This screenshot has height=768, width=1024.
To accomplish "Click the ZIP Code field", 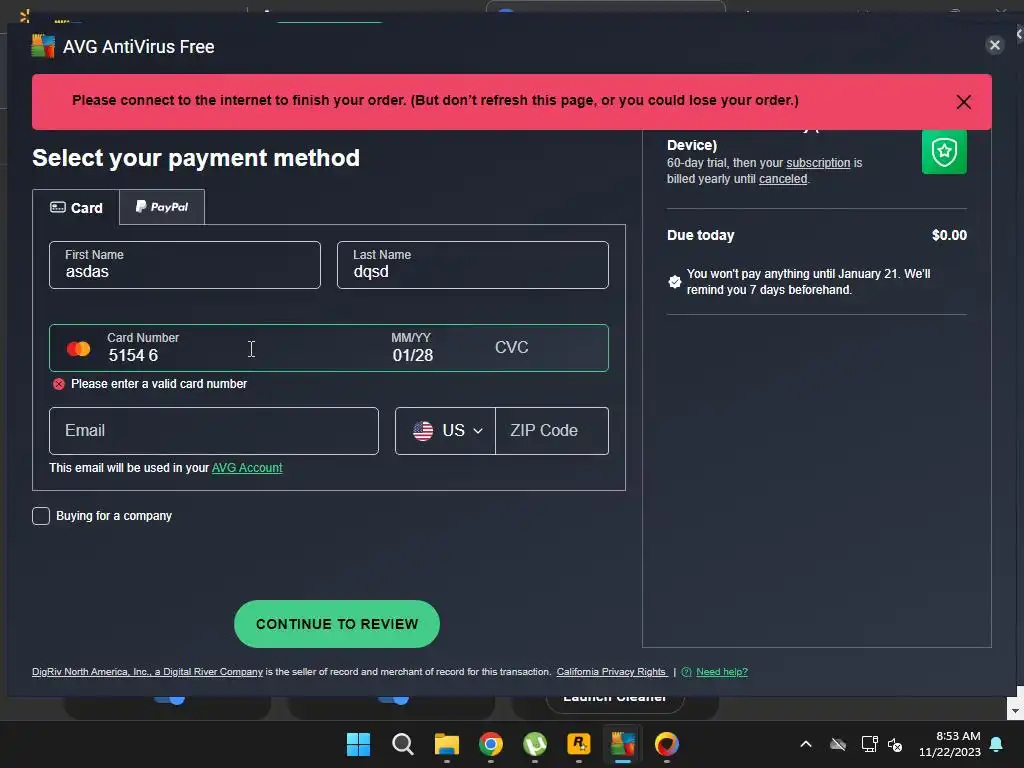I will (552, 431).
